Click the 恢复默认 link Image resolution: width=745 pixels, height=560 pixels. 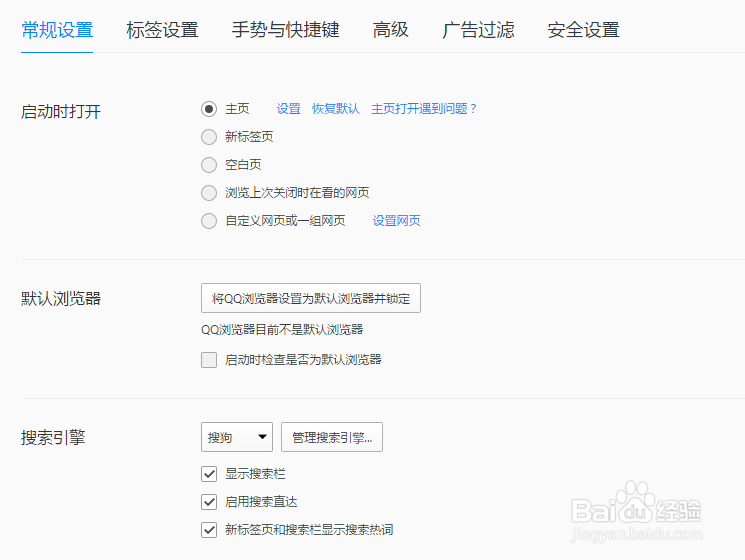click(x=336, y=109)
